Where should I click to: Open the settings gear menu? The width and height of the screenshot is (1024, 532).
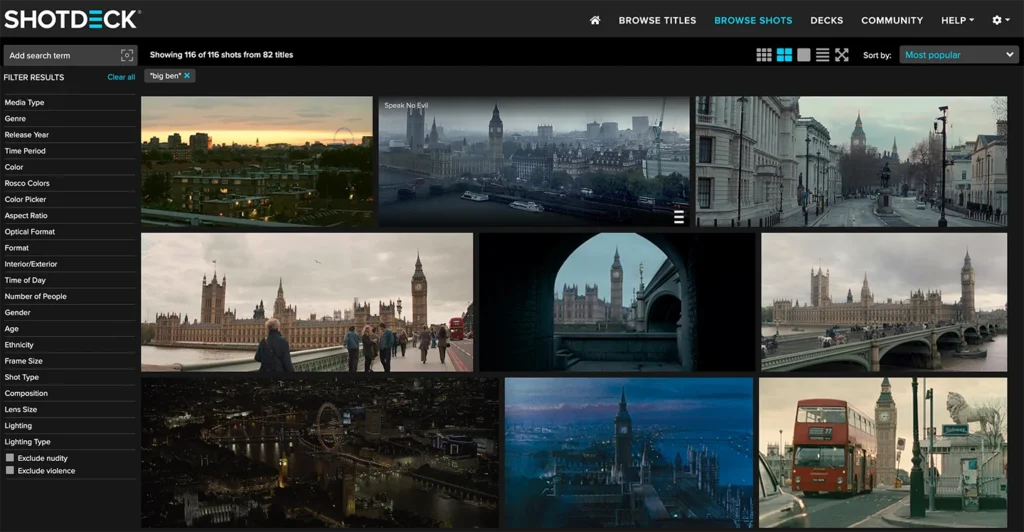click(1001, 20)
